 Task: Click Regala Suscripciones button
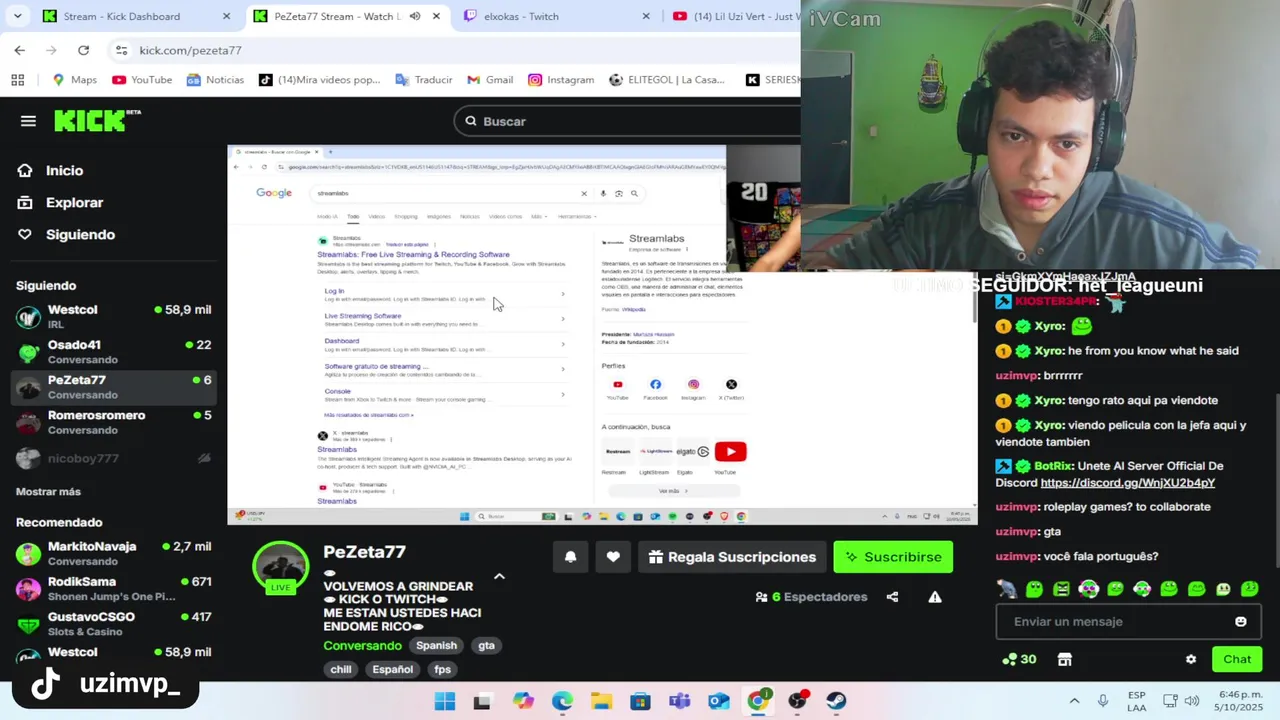[732, 557]
